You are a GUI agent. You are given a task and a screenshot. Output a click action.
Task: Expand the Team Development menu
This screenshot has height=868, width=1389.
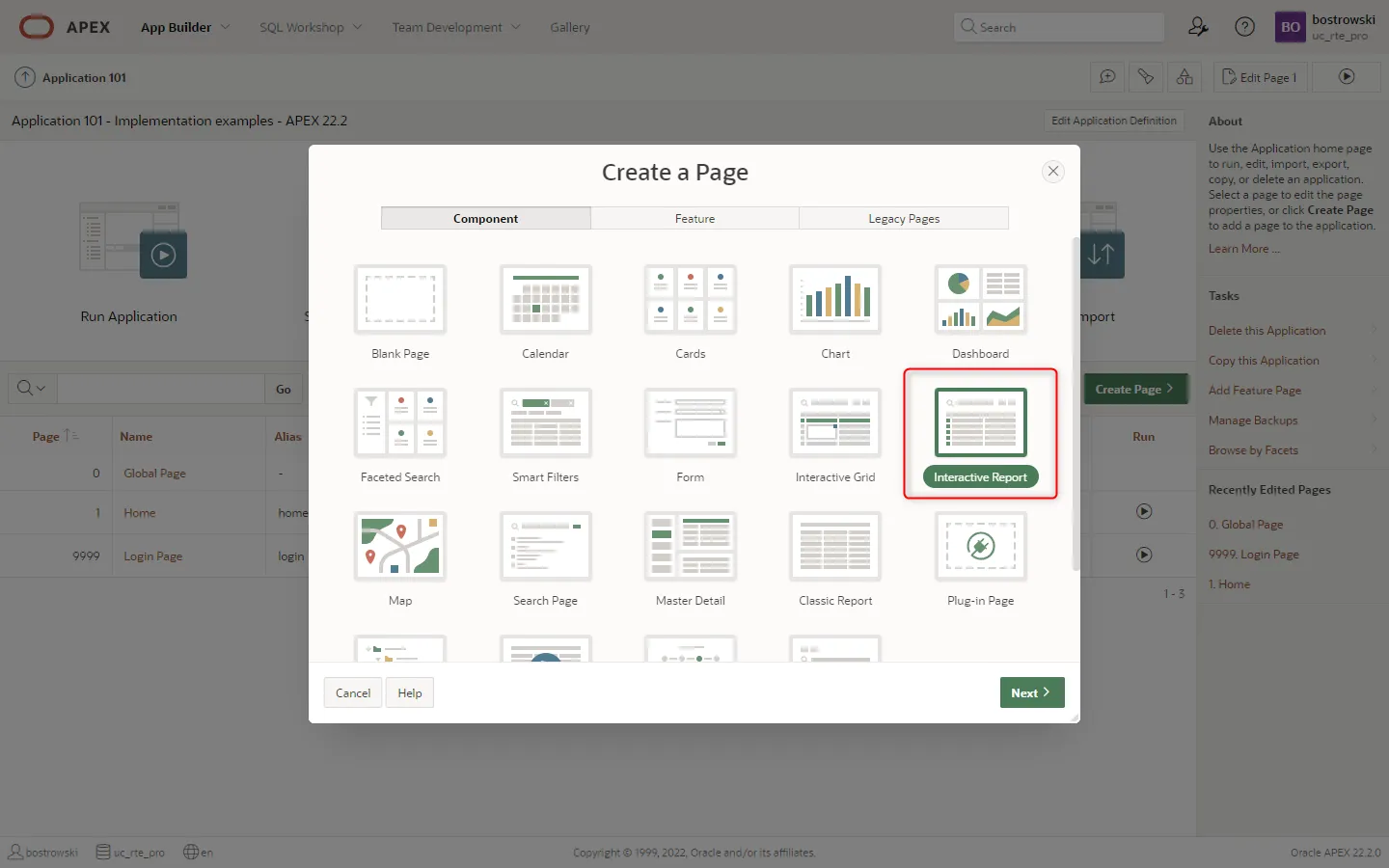[x=455, y=27]
